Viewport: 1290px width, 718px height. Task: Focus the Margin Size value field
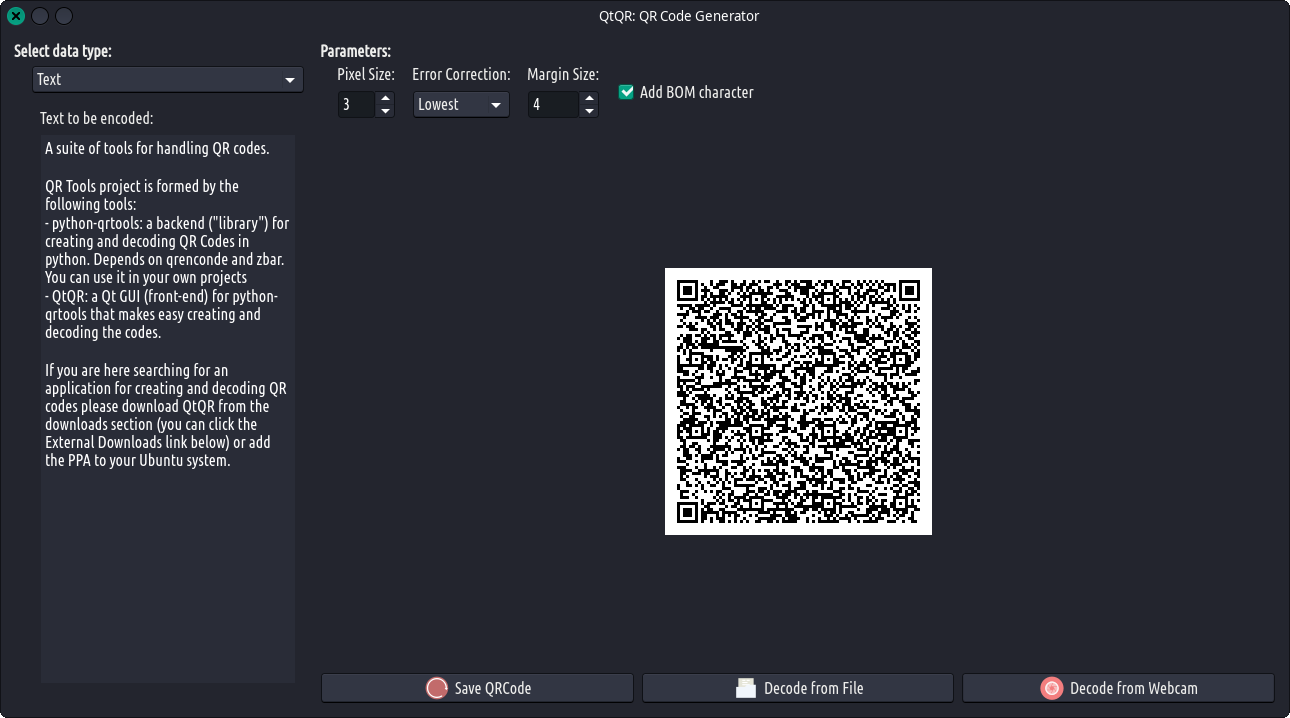552,104
